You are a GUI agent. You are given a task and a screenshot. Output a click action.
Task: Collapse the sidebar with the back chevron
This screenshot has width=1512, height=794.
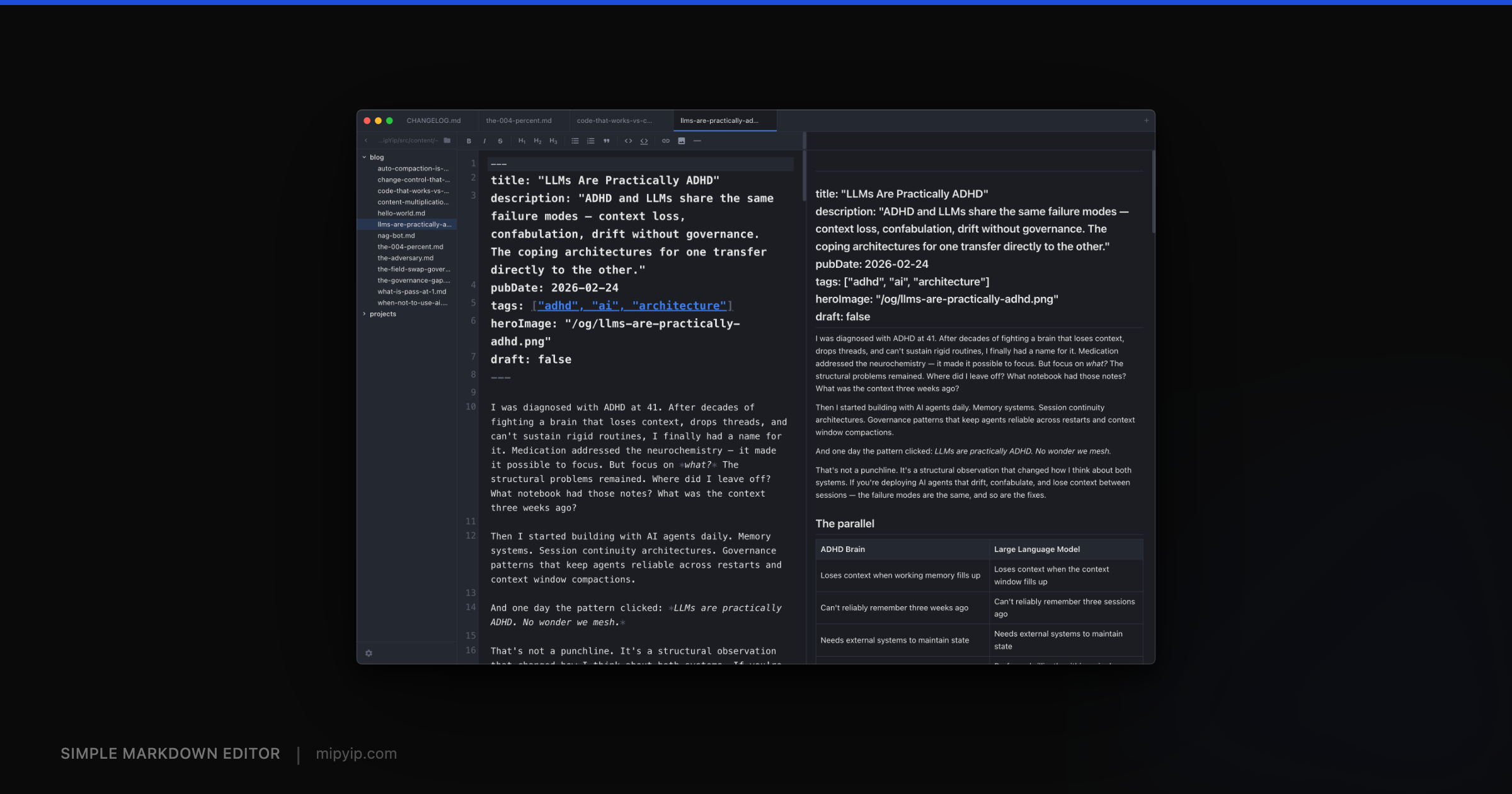tap(366, 140)
